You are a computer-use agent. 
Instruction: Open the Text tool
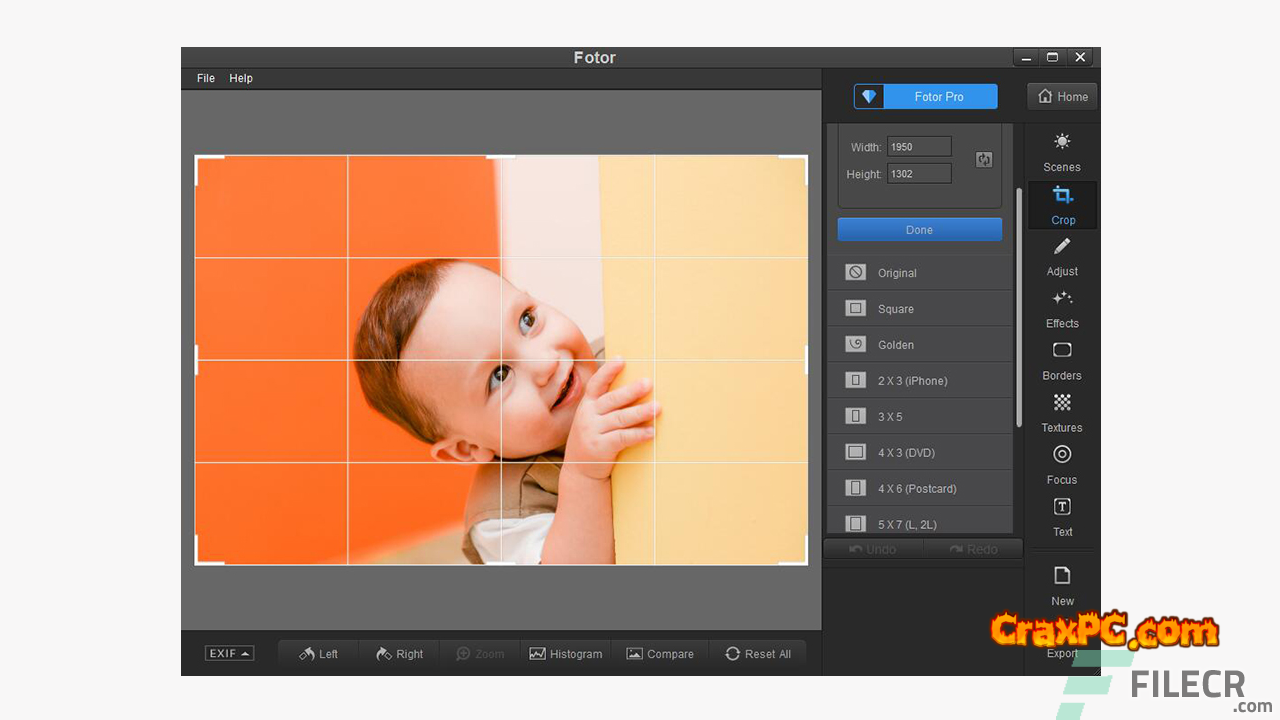1062,516
